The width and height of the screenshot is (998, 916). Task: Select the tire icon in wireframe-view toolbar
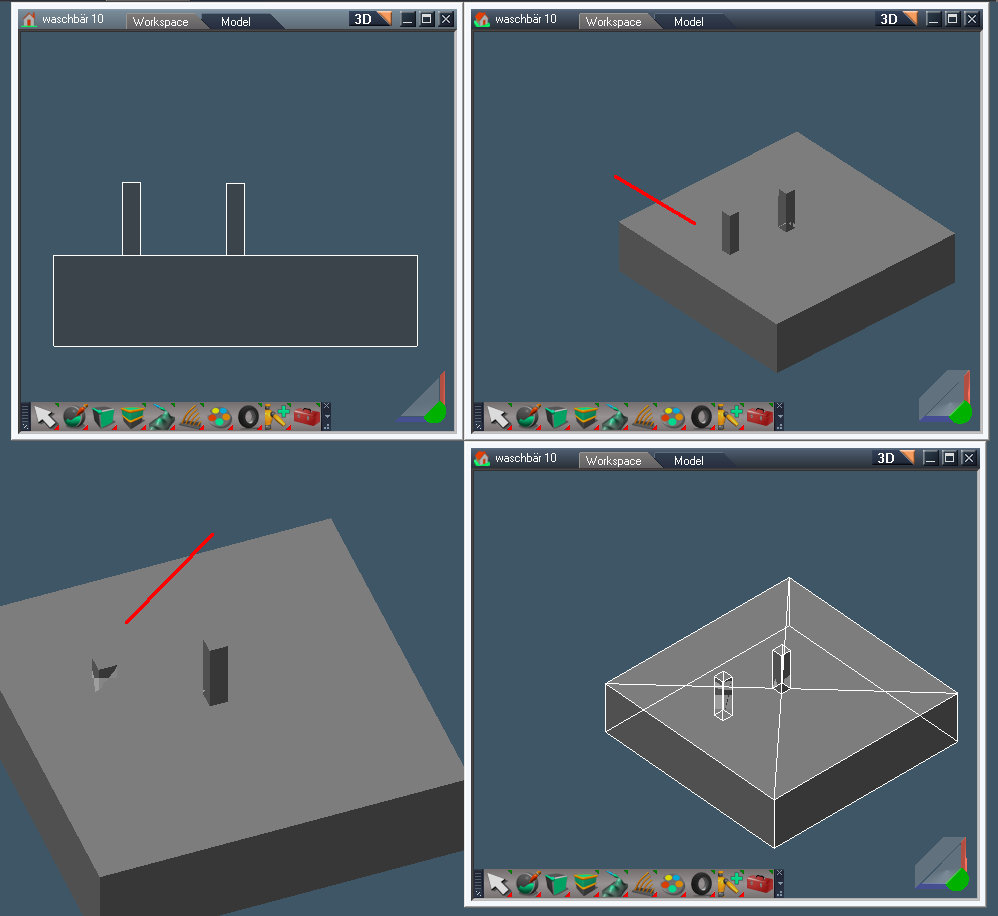click(x=702, y=884)
